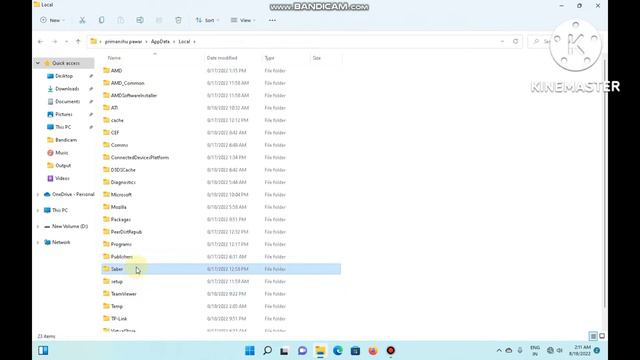Click the Paste icon in toolbar
Image resolution: width=640 pixels, height=360 pixels.
(x=121, y=20)
